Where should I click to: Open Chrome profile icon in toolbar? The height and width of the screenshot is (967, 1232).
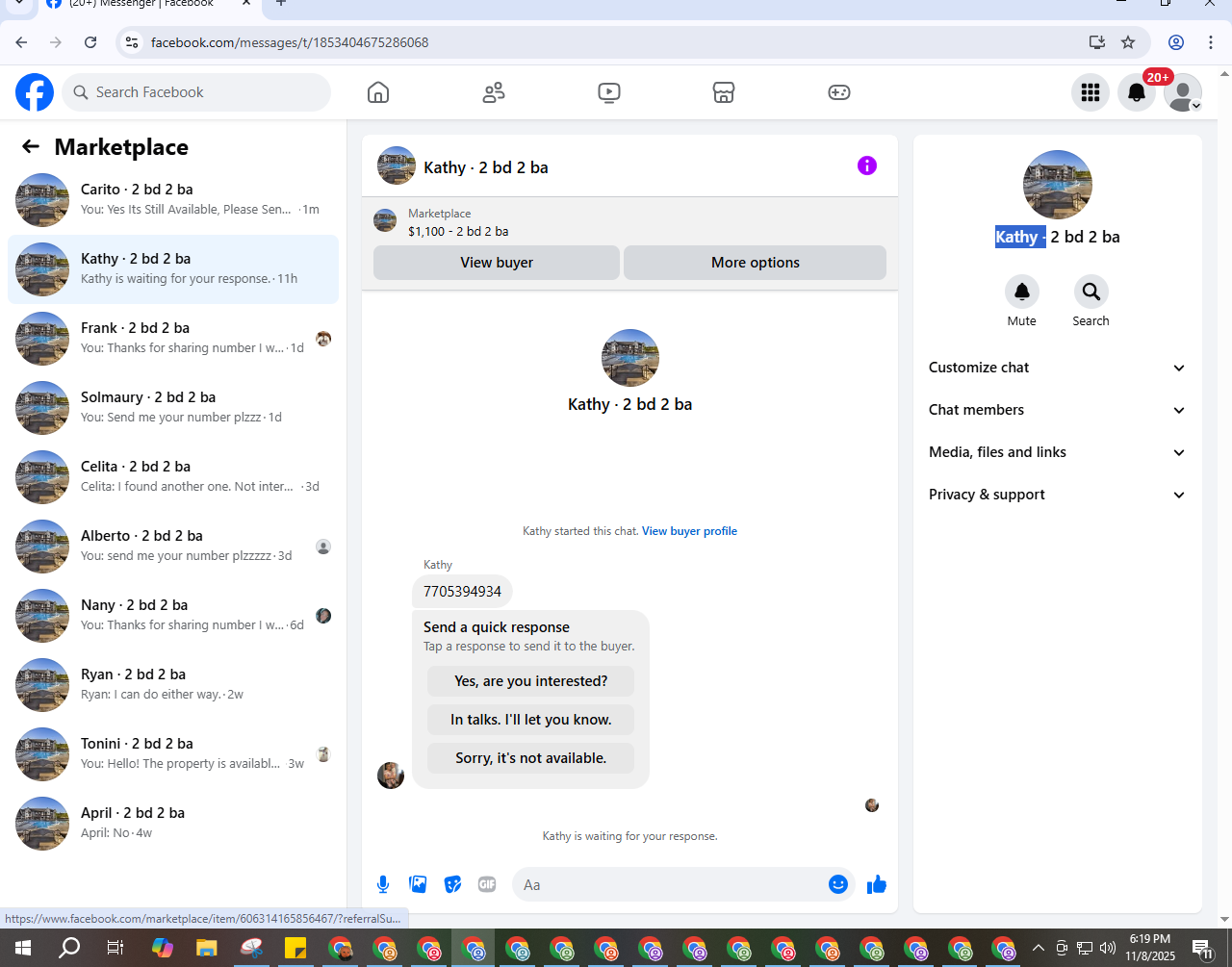[x=1176, y=42]
